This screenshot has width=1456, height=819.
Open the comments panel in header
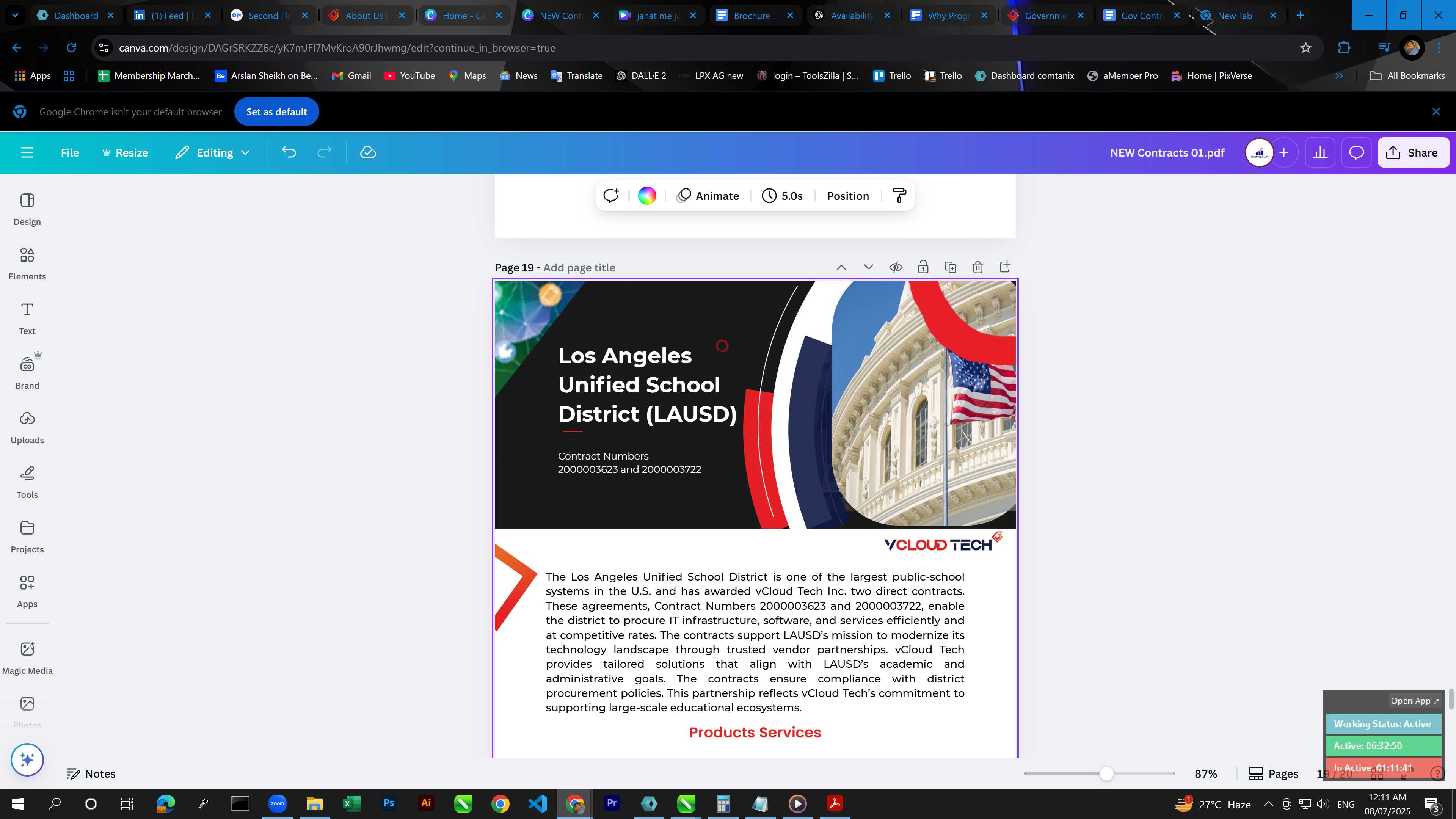(1357, 152)
